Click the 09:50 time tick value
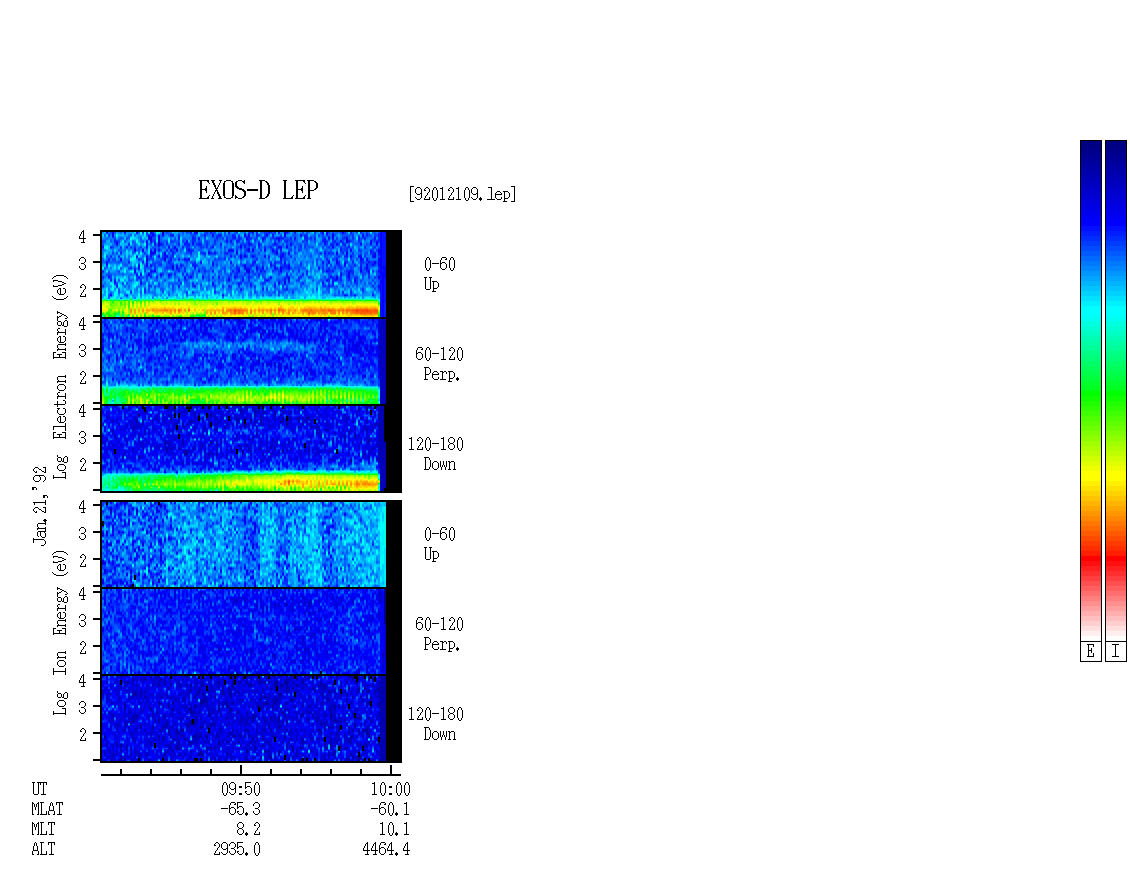 pyautogui.click(x=241, y=789)
